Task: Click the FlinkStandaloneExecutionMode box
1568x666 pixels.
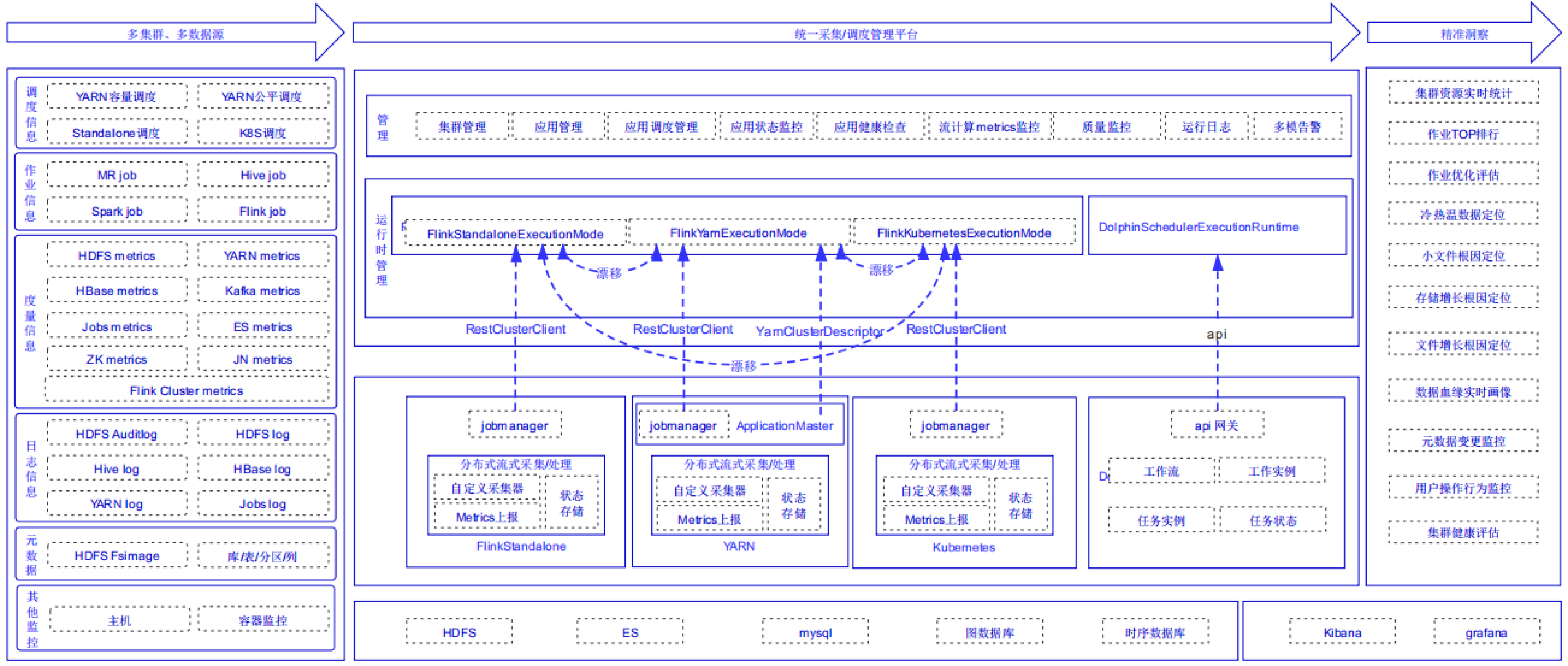Action: tap(515, 232)
